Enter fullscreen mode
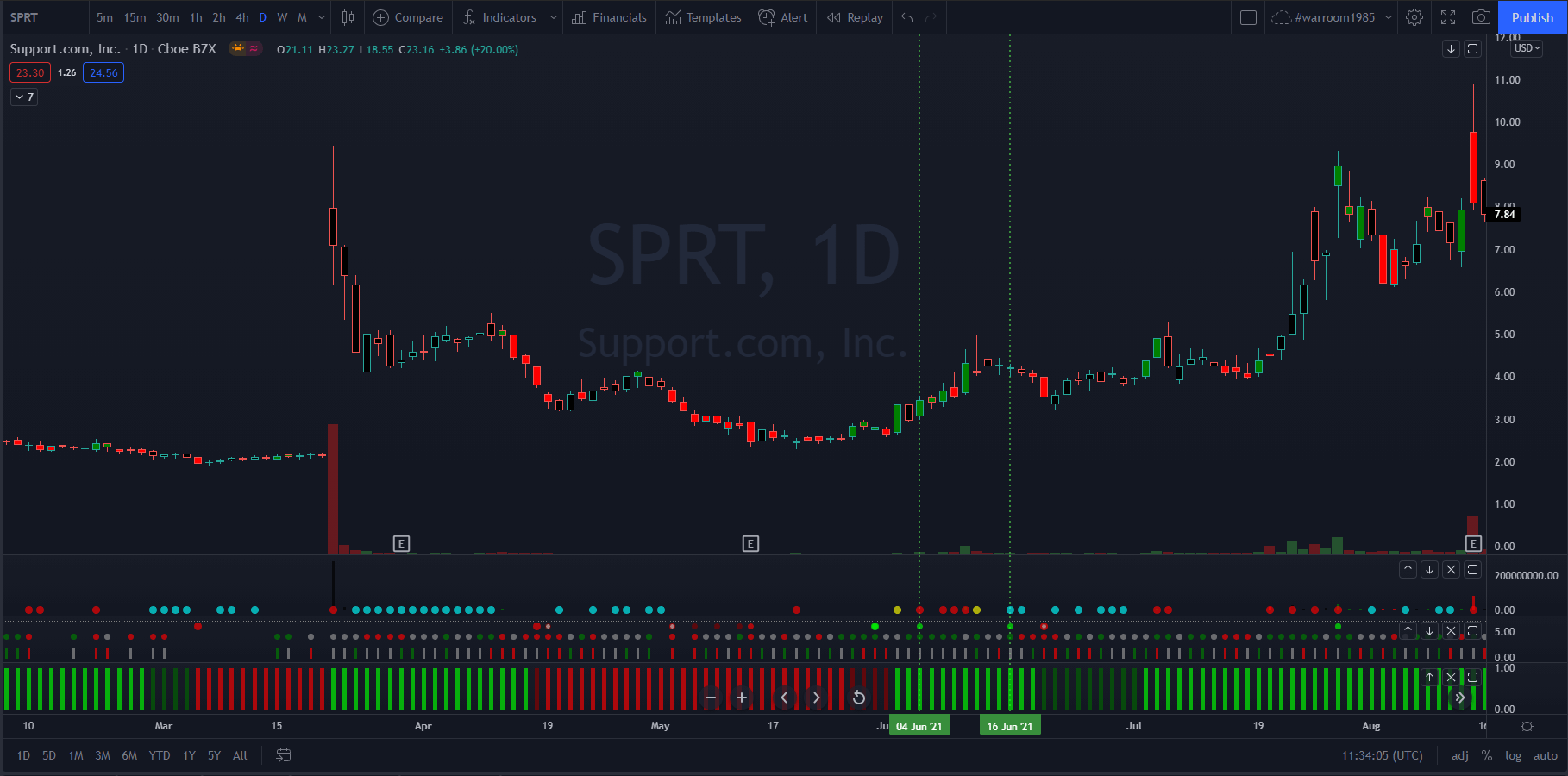Screen dimensions: 1568x776 (x=1448, y=17)
